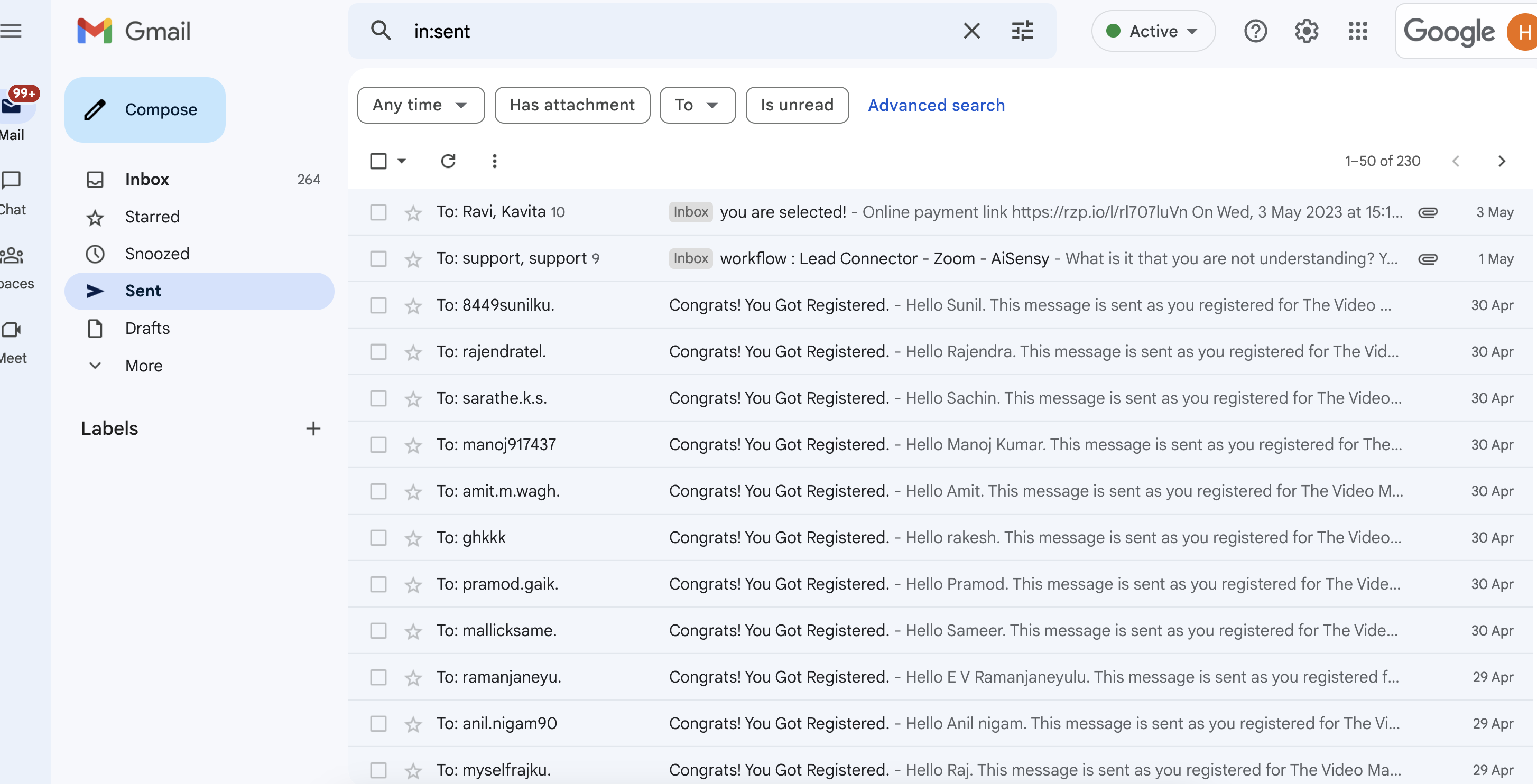Open the 'Hello Sunil' registration email
Screen dimensions: 1537x784
(x=940, y=305)
